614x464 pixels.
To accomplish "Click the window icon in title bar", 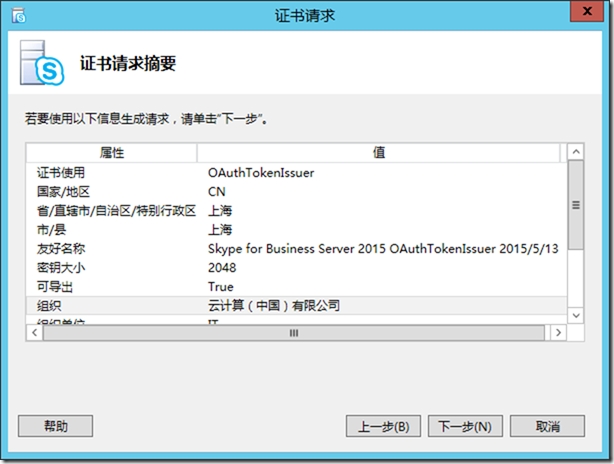I will [x=18, y=16].
